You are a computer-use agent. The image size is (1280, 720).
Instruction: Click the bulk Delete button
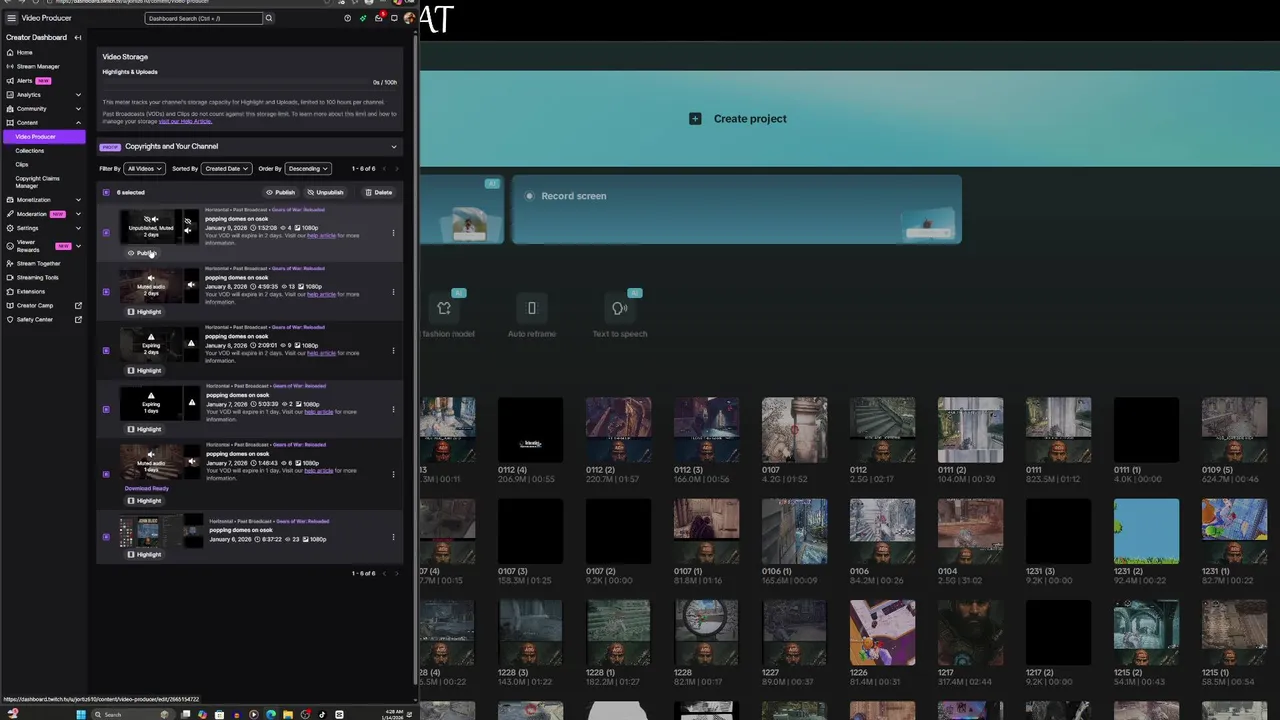point(378,192)
